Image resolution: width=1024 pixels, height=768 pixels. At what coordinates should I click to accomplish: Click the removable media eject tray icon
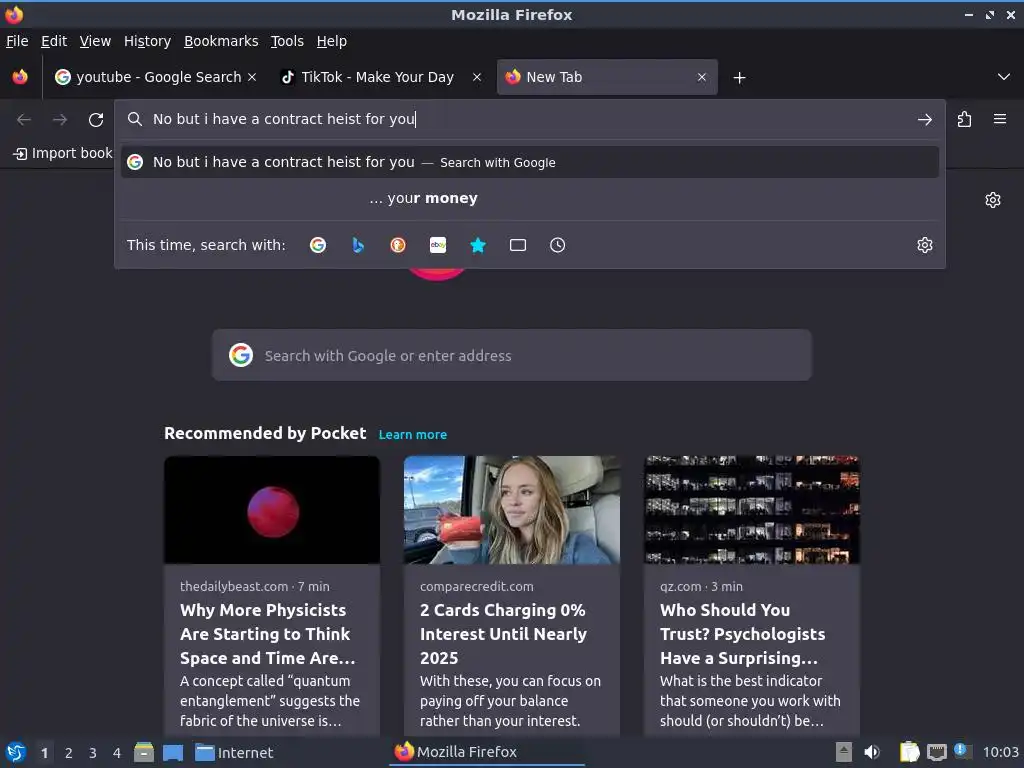point(844,752)
